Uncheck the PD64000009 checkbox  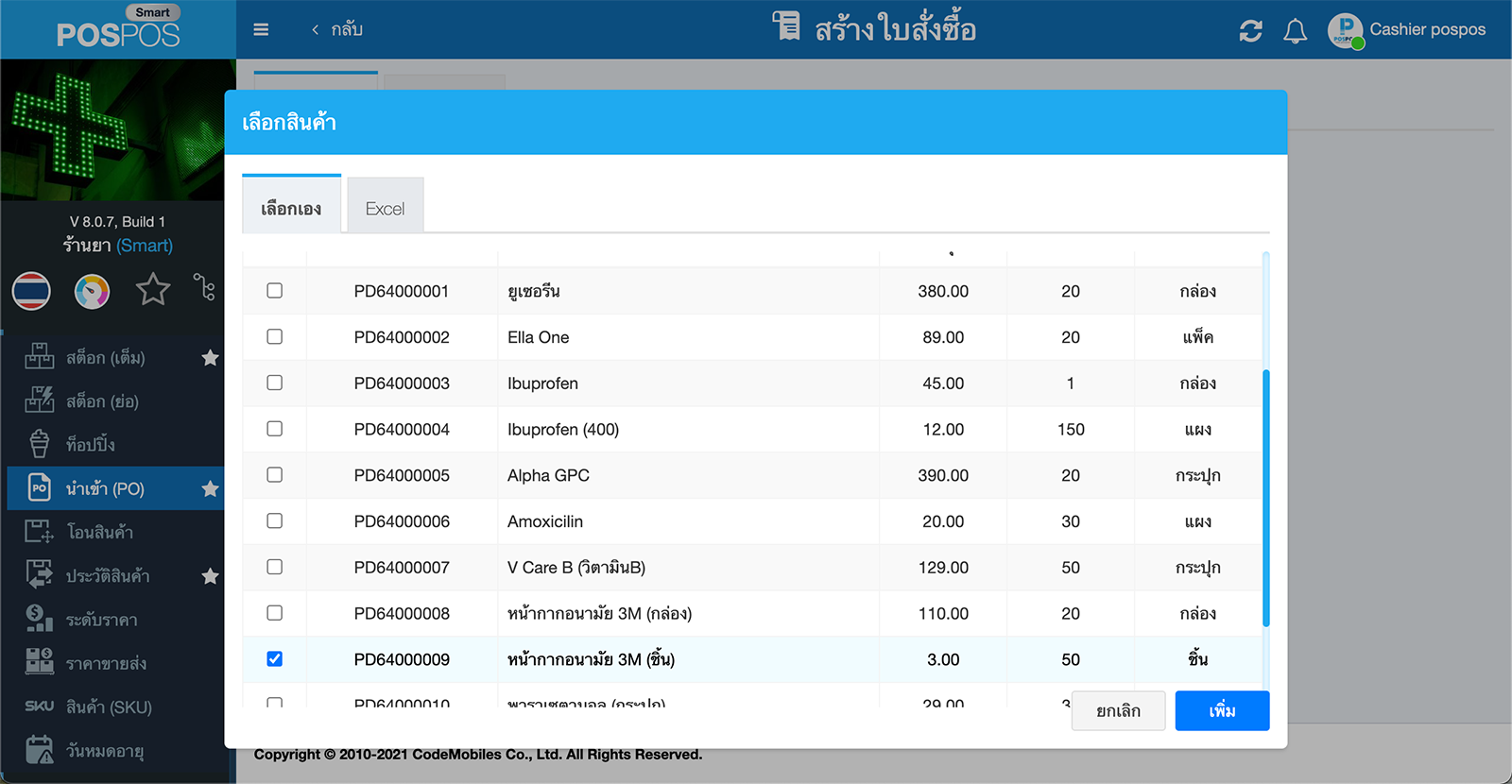(274, 659)
